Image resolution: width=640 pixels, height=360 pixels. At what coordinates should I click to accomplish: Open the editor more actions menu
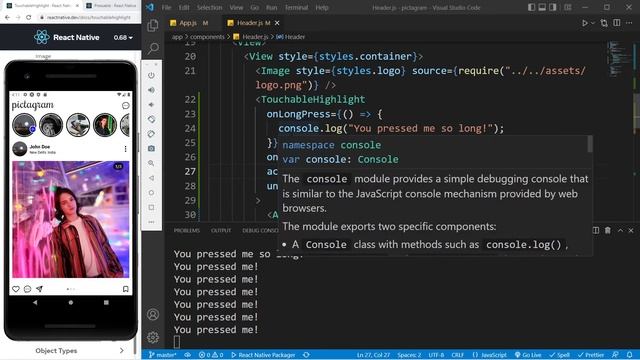click(629, 23)
